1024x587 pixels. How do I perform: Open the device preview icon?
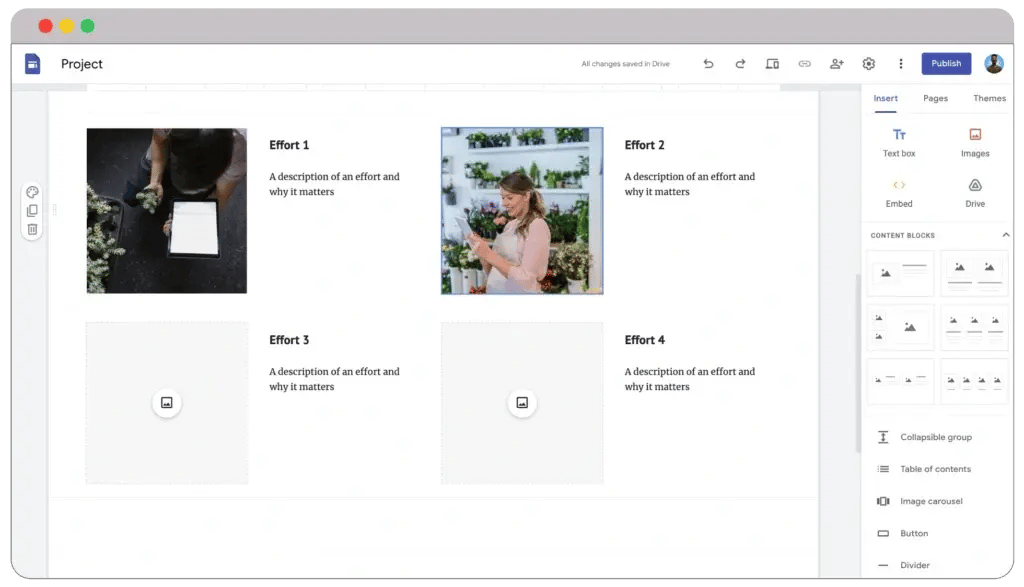[772, 64]
